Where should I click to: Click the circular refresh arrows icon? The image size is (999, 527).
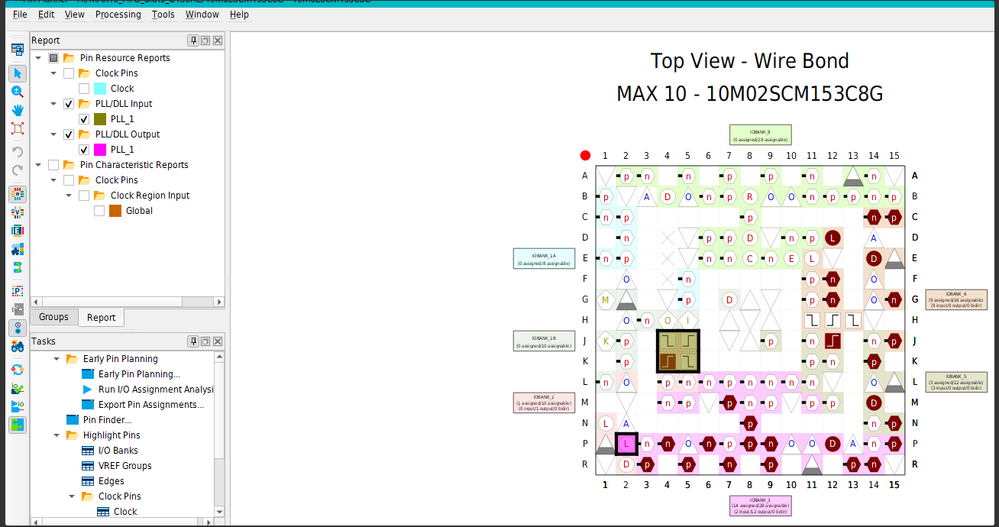[x=17, y=370]
